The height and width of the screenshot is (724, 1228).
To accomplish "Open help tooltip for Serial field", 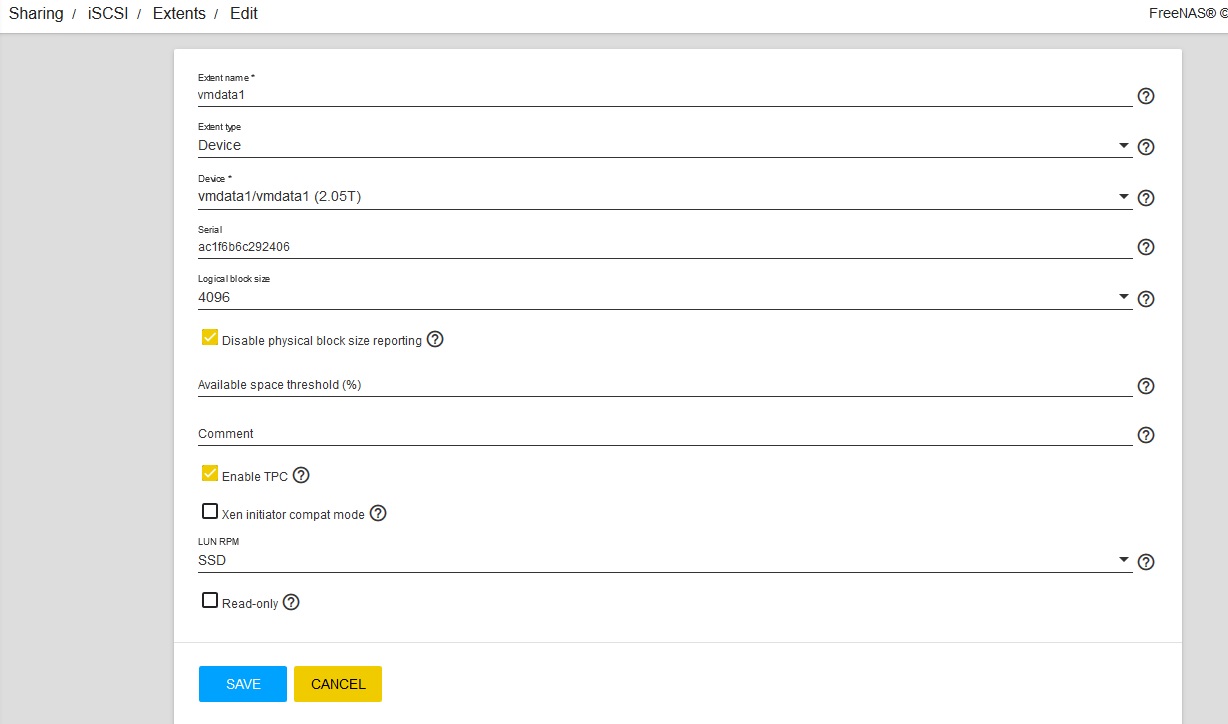I will coord(1146,247).
